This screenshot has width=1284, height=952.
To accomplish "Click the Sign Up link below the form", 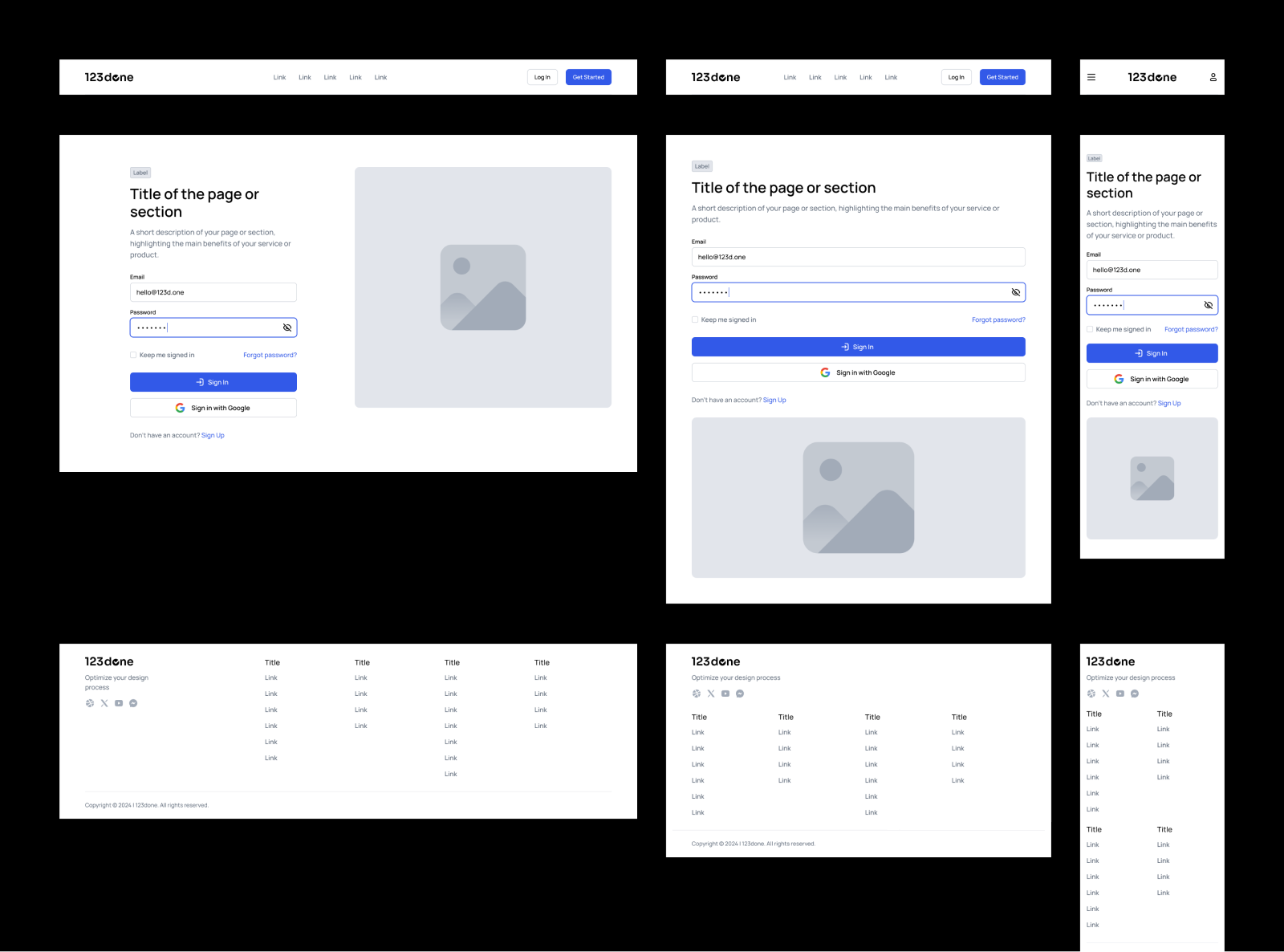I will click(x=213, y=435).
